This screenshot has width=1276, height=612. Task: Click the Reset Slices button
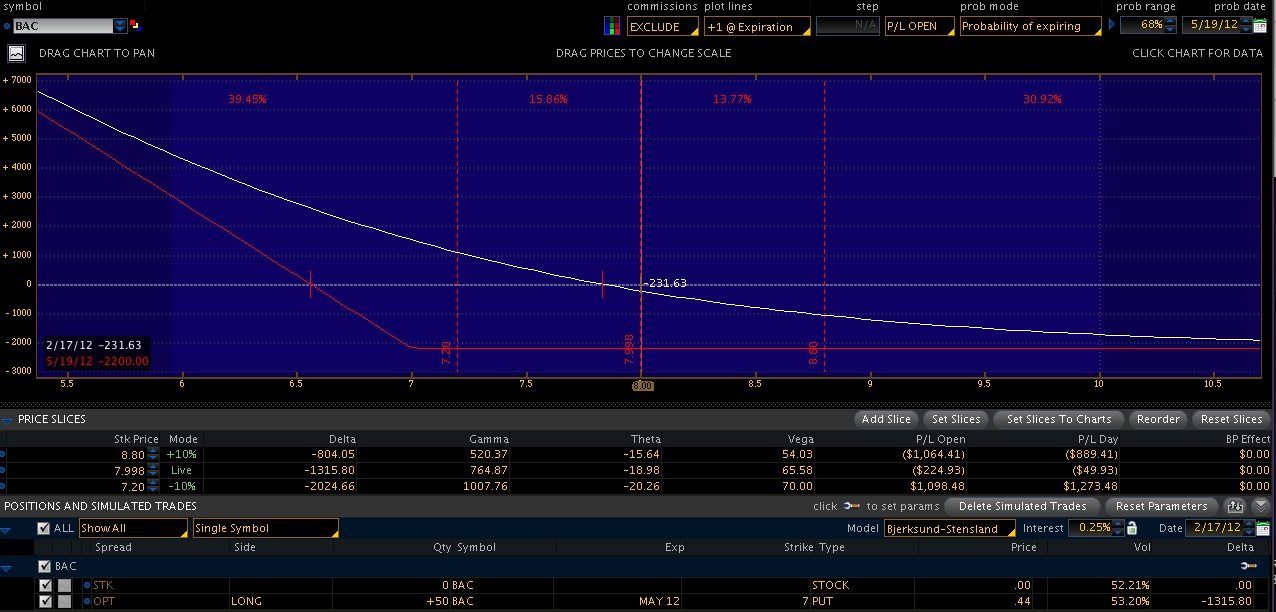click(1231, 419)
